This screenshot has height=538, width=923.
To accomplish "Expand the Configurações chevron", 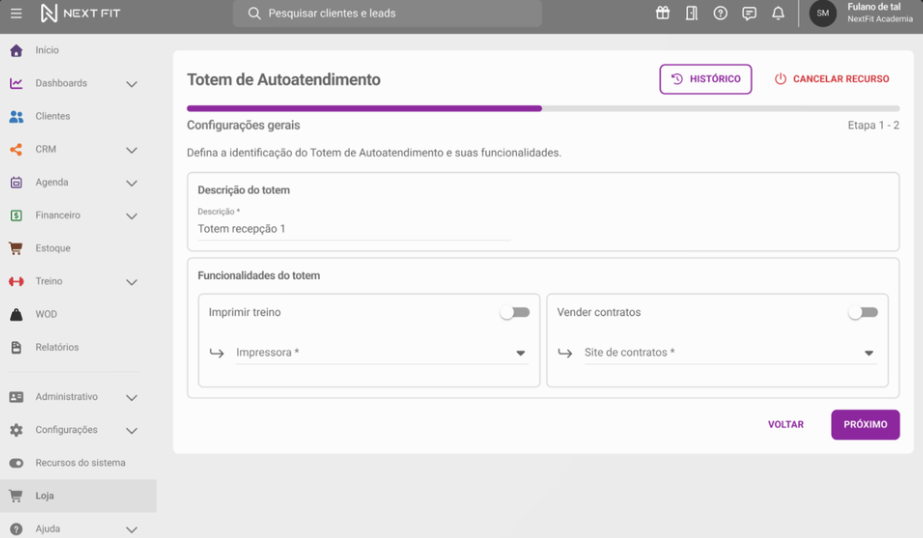I will pyautogui.click(x=132, y=430).
